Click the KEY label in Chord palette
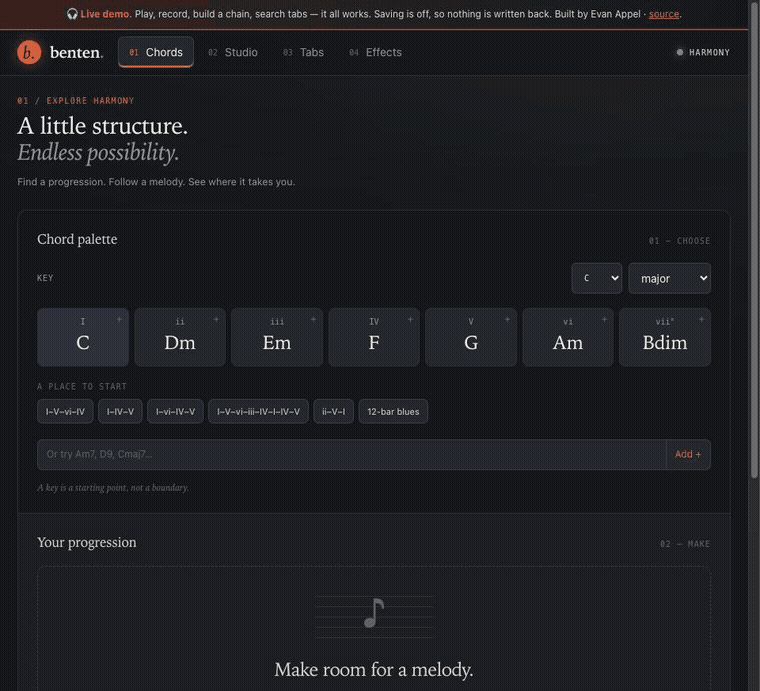760x691 pixels. point(45,278)
